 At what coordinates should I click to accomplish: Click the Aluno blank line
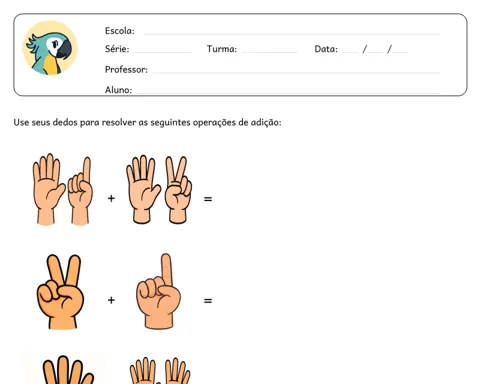pyautogui.click(x=288, y=93)
